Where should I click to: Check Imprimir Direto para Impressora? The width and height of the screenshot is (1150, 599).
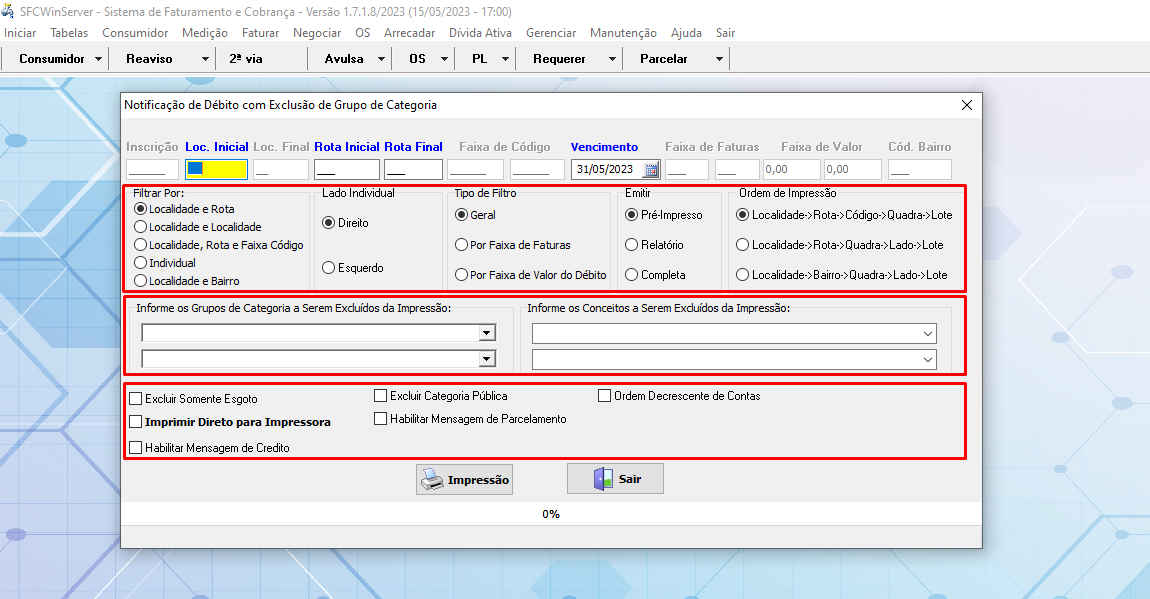point(136,422)
